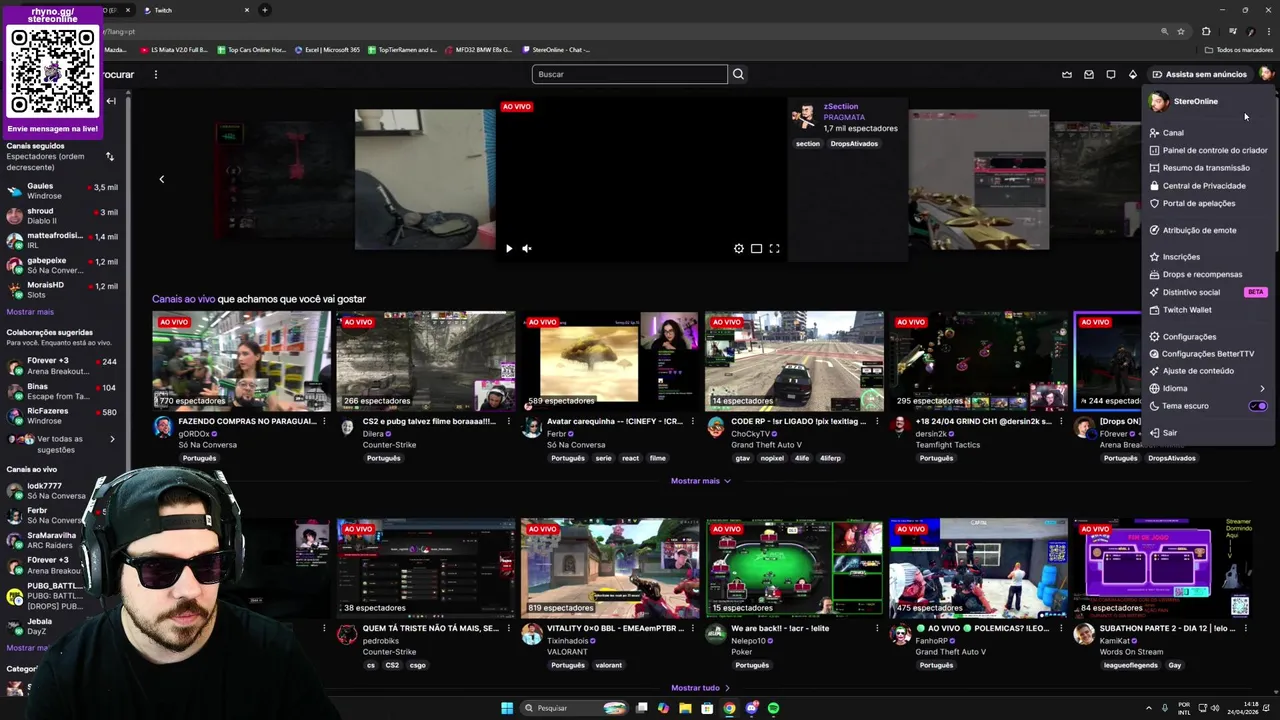
Task: Toggle theatre mode on featured player
Action: click(757, 248)
